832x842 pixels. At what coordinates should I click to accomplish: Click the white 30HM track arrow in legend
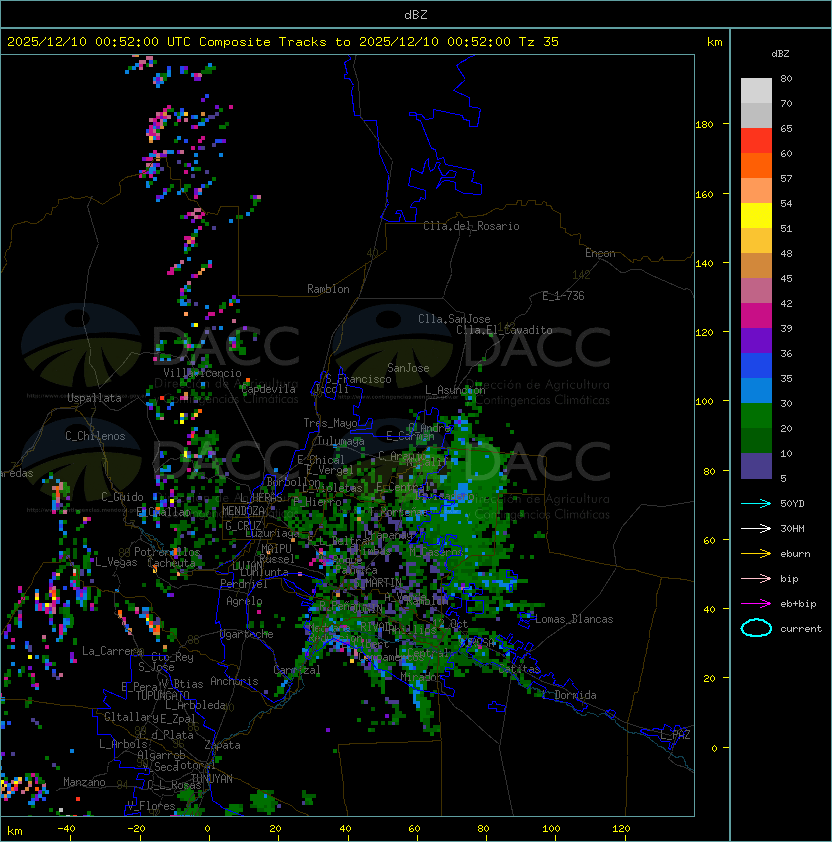tap(756, 529)
